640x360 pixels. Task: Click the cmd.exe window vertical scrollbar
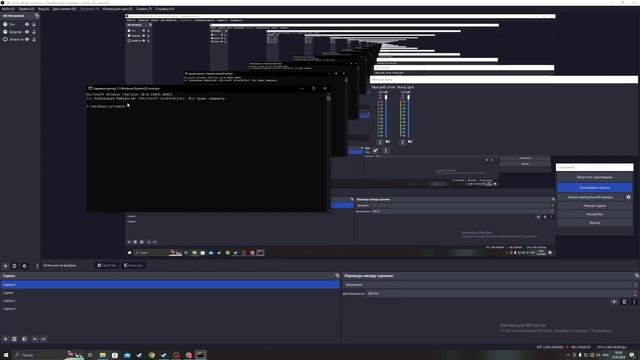pyautogui.click(x=329, y=153)
